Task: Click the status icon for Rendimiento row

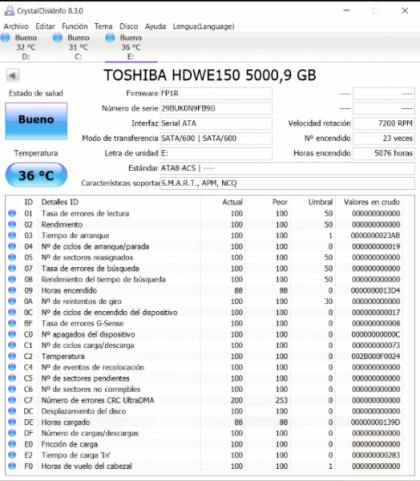Action: point(12,224)
